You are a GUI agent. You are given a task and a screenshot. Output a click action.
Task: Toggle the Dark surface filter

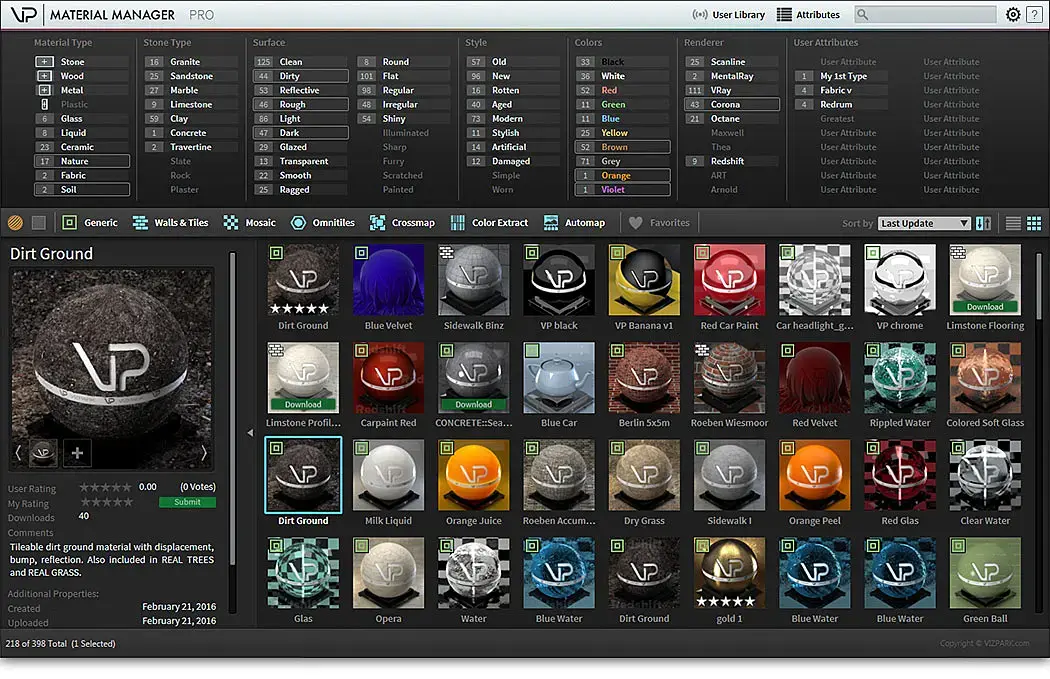coord(301,133)
